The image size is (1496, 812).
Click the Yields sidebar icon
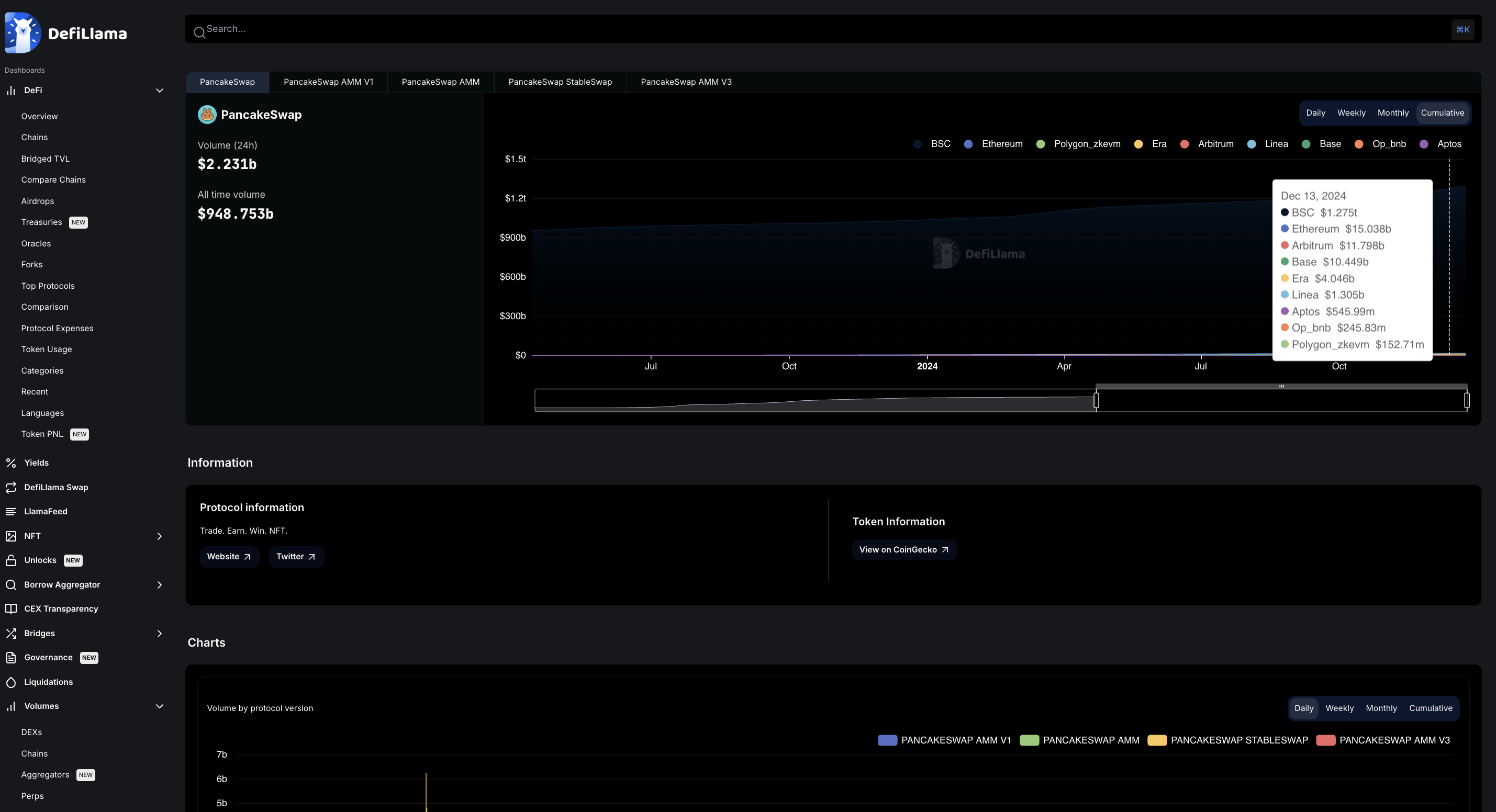tap(11, 463)
